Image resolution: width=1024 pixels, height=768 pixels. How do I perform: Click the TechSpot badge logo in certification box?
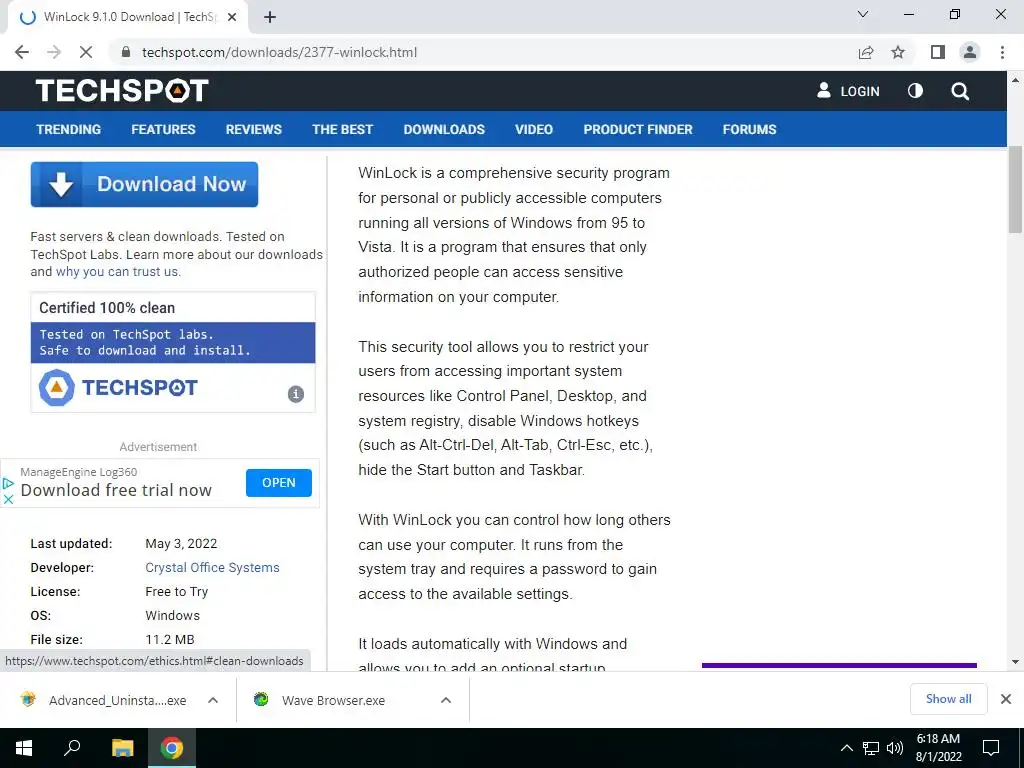tap(118, 388)
